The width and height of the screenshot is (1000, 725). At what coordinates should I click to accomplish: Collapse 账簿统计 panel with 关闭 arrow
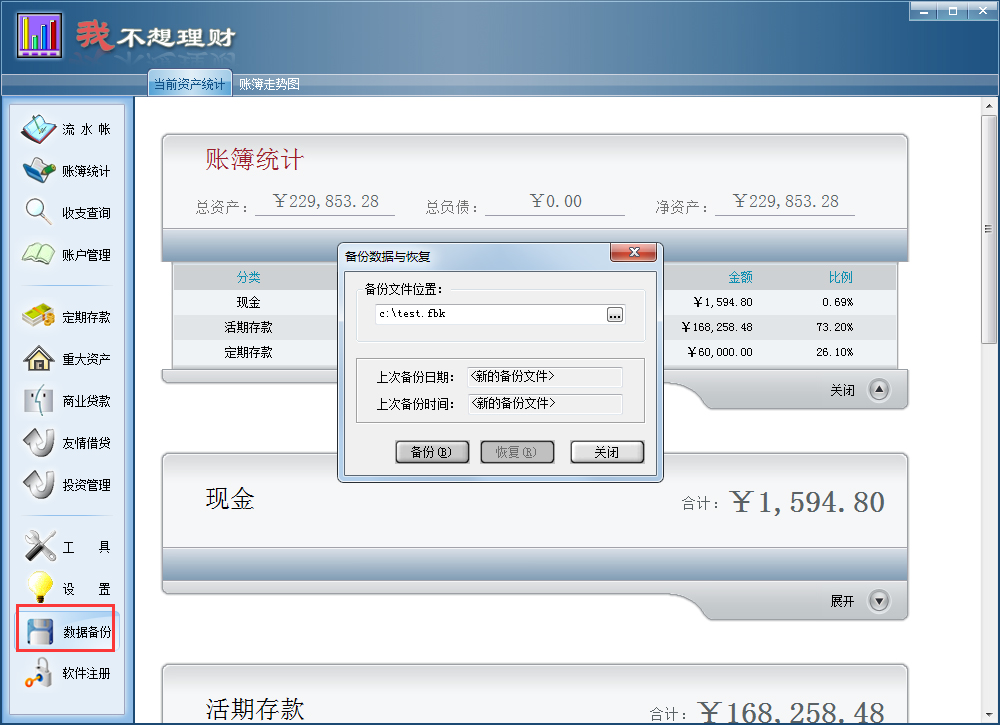(879, 390)
